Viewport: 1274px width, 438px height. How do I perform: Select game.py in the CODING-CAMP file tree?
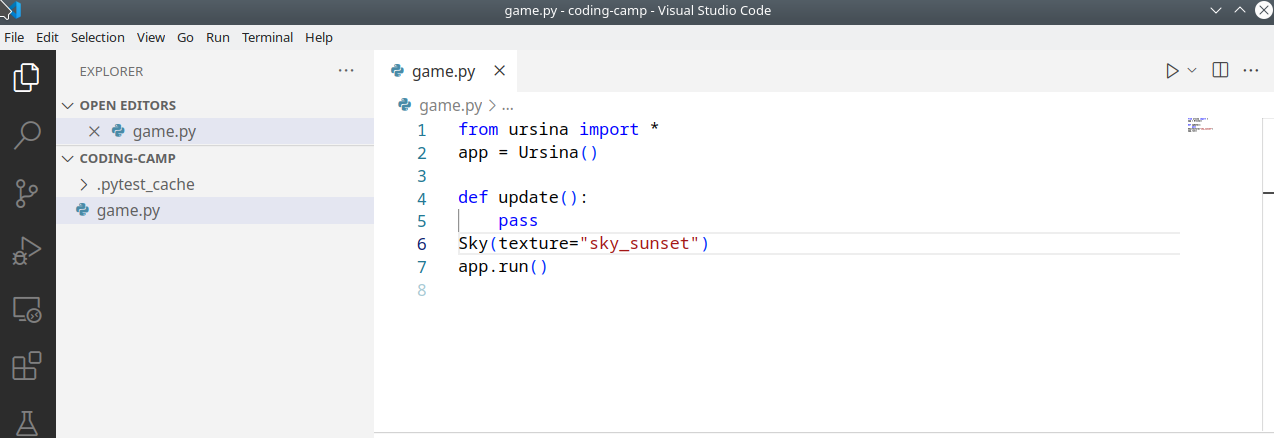click(127, 211)
